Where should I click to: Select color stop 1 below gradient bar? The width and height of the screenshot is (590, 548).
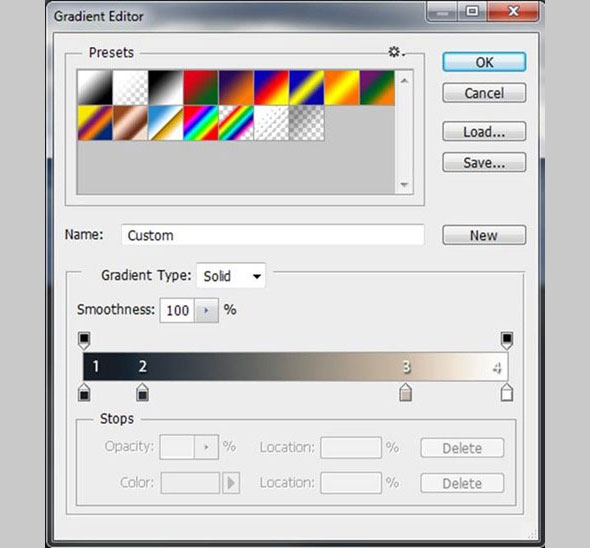click(84, 392)
